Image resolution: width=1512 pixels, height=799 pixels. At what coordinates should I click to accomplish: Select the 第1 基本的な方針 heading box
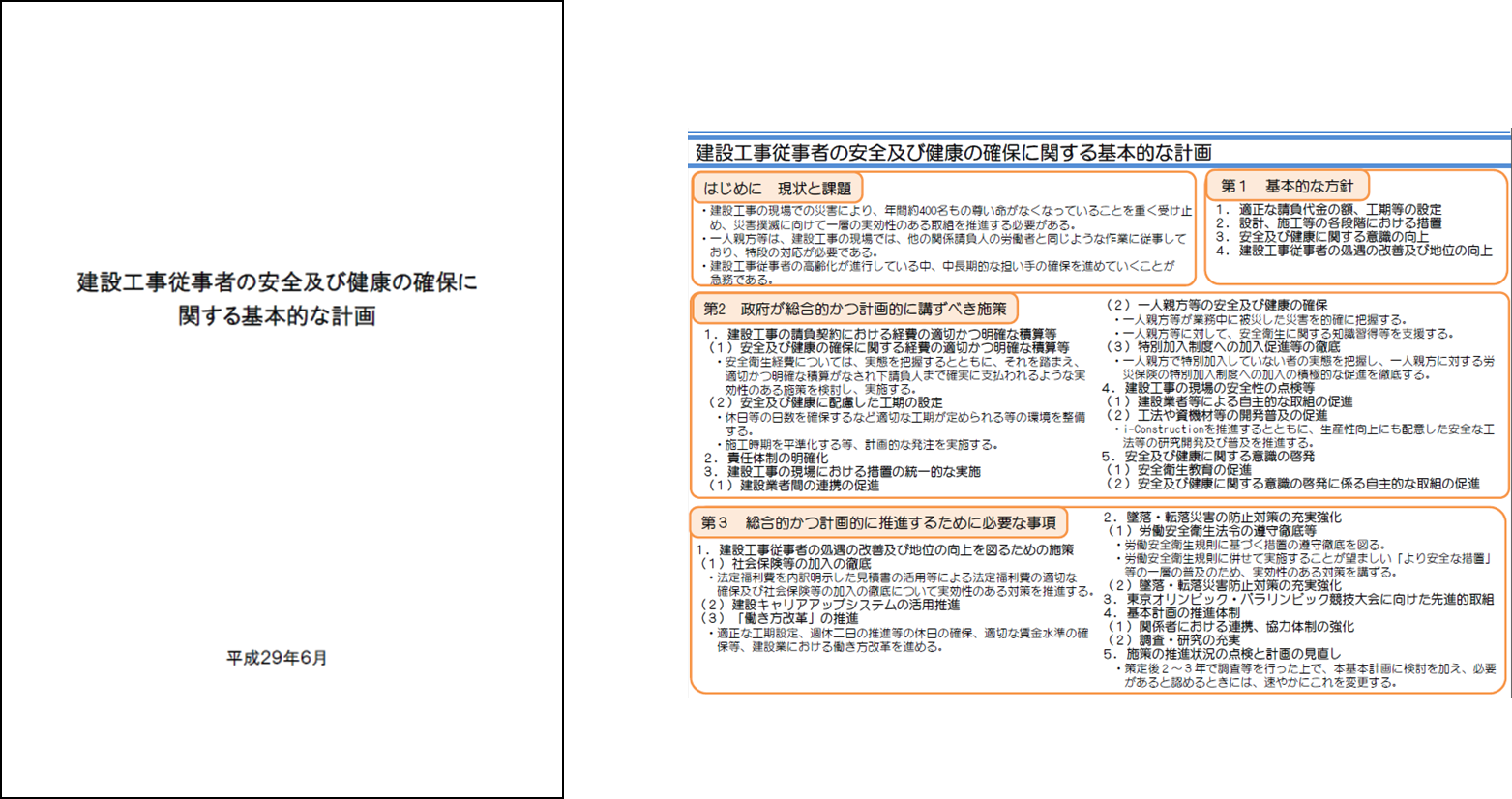1287,186
